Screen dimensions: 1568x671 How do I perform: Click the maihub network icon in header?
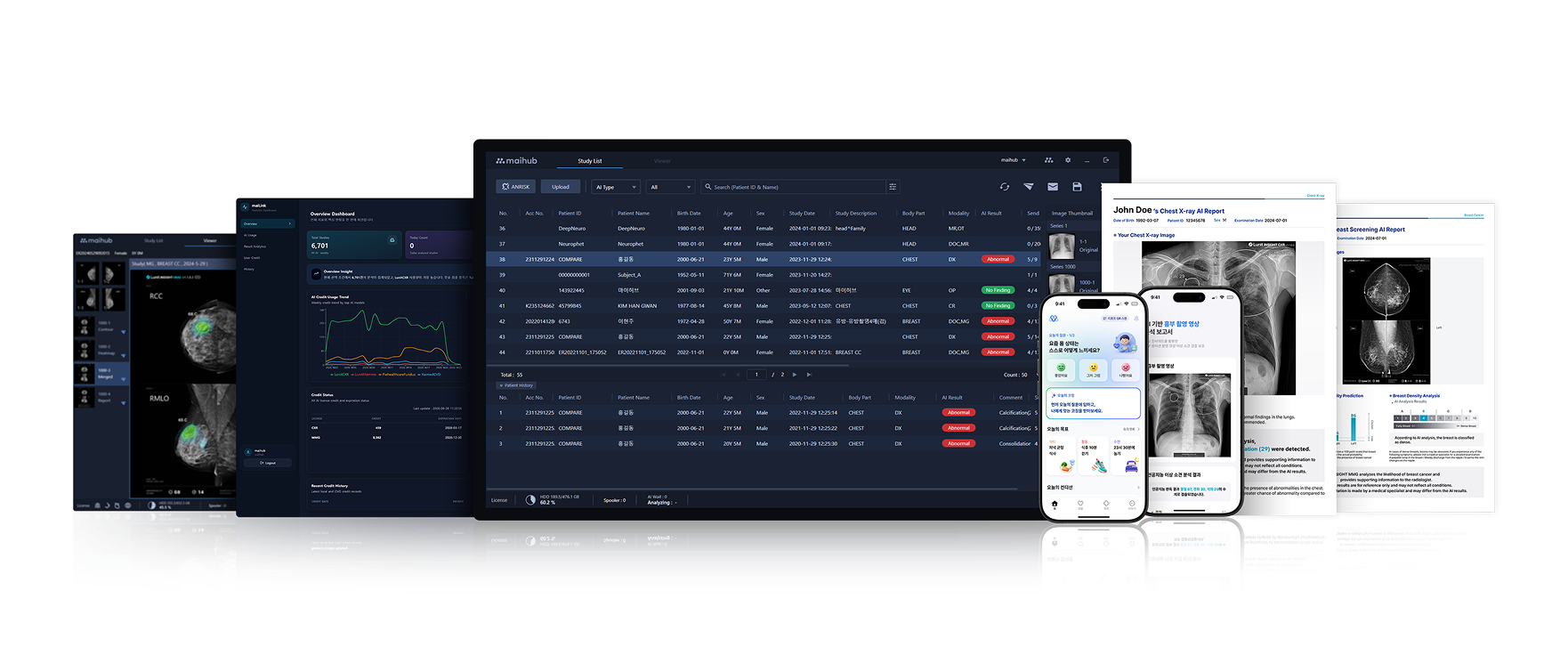1048,160
